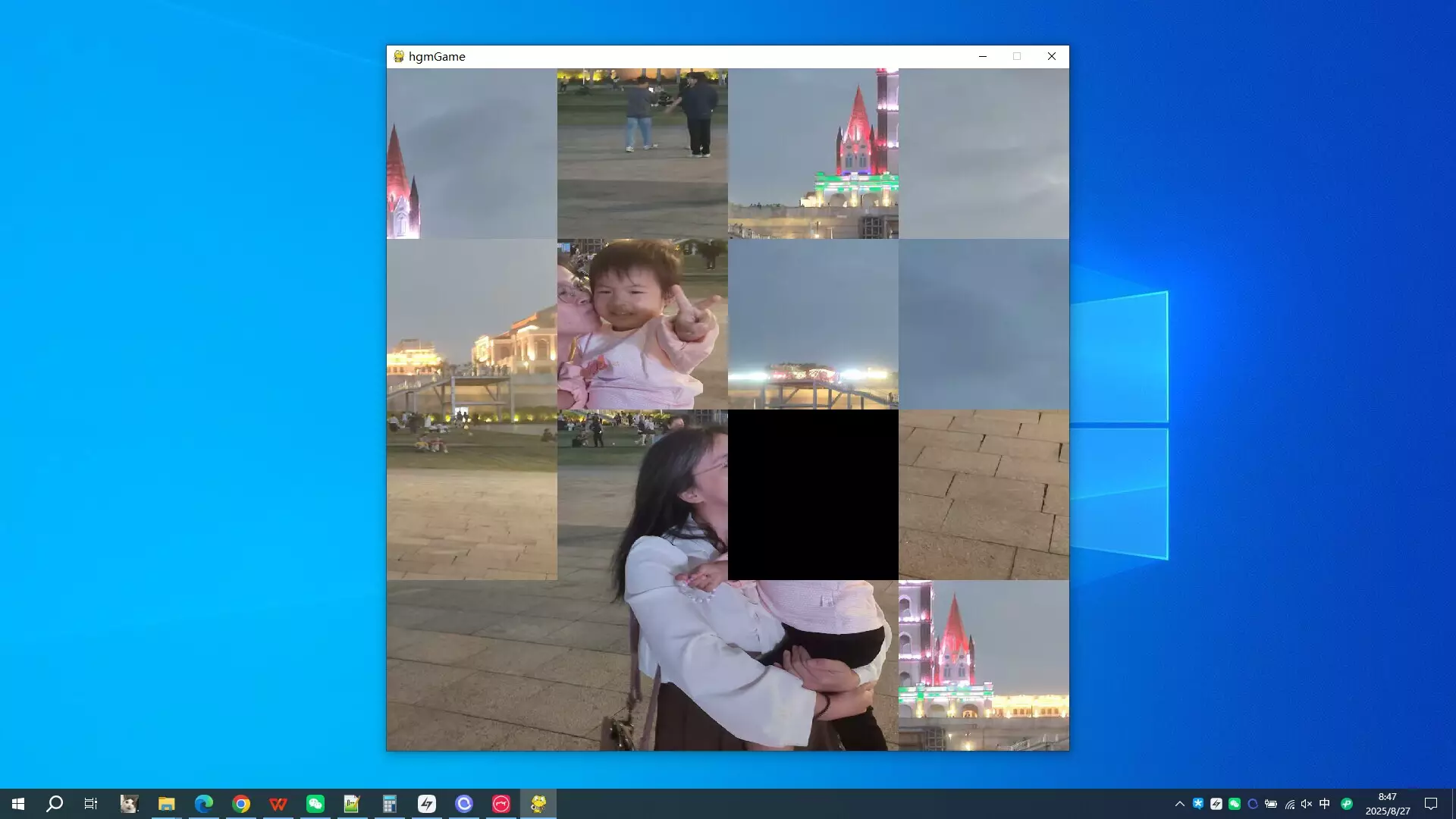This screenshot has width=1456, height=819.
Task: Slide the brick pavement tile toward empty slot
Action: [983, 494]
